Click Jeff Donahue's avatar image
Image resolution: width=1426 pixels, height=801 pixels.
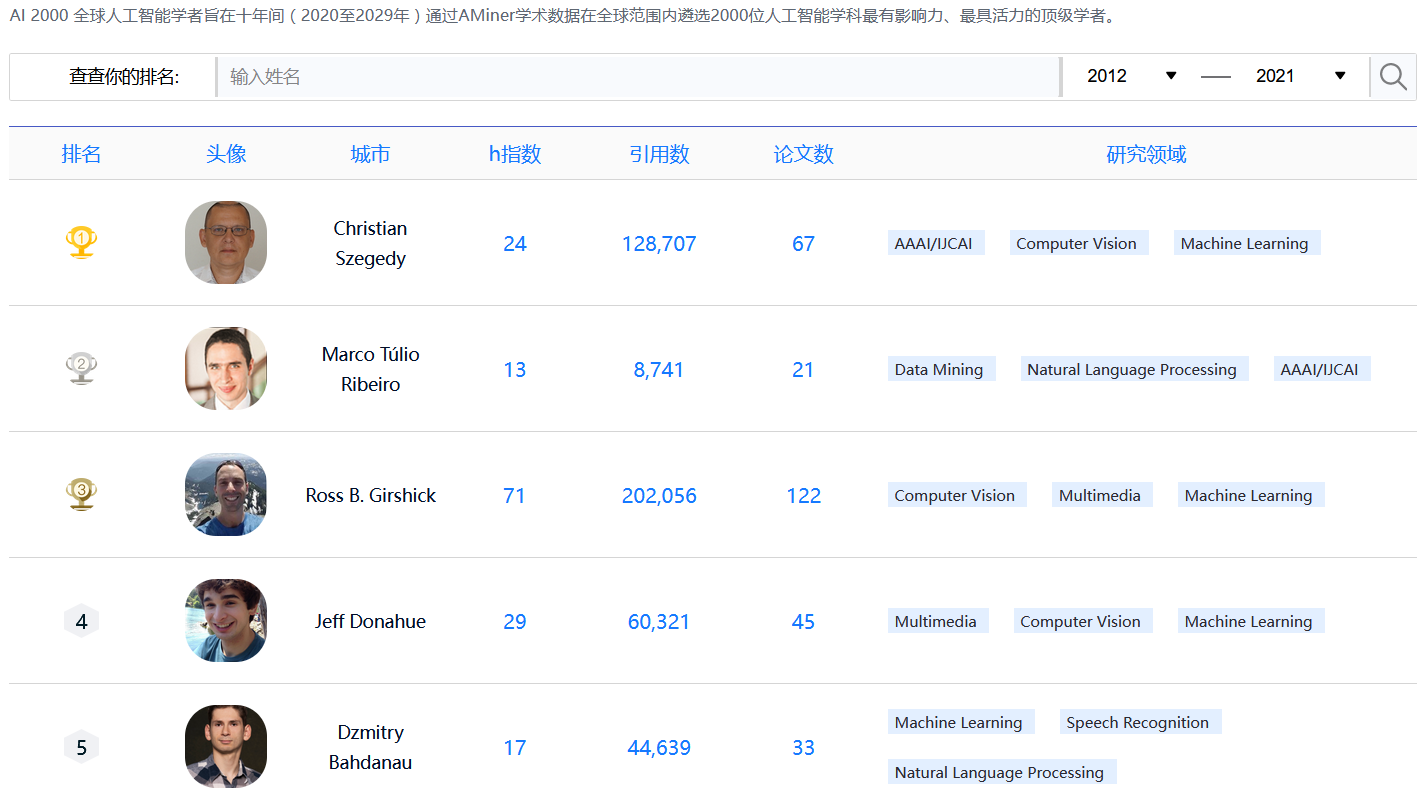click(225, 620)
